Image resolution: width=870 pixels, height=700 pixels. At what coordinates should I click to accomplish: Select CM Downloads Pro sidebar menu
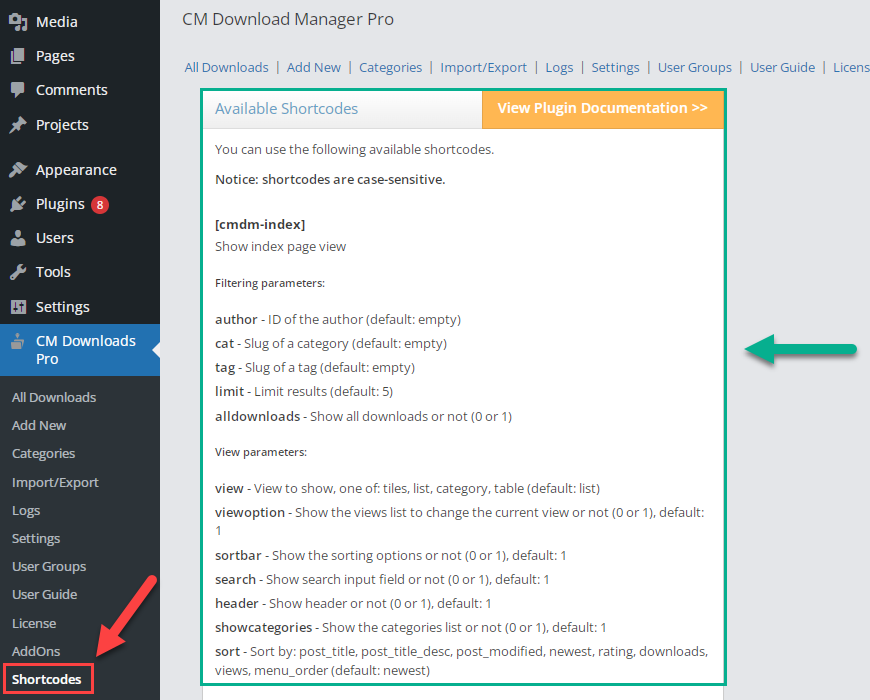(80, 350)
